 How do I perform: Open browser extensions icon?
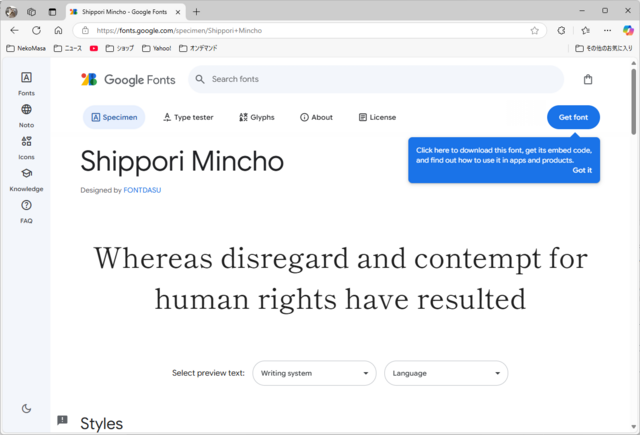(562, 31)
